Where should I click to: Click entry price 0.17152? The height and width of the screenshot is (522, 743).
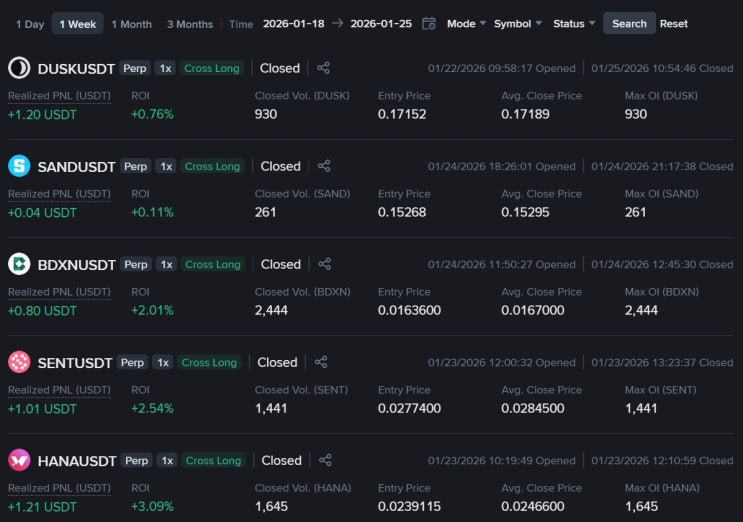point(402,114)
